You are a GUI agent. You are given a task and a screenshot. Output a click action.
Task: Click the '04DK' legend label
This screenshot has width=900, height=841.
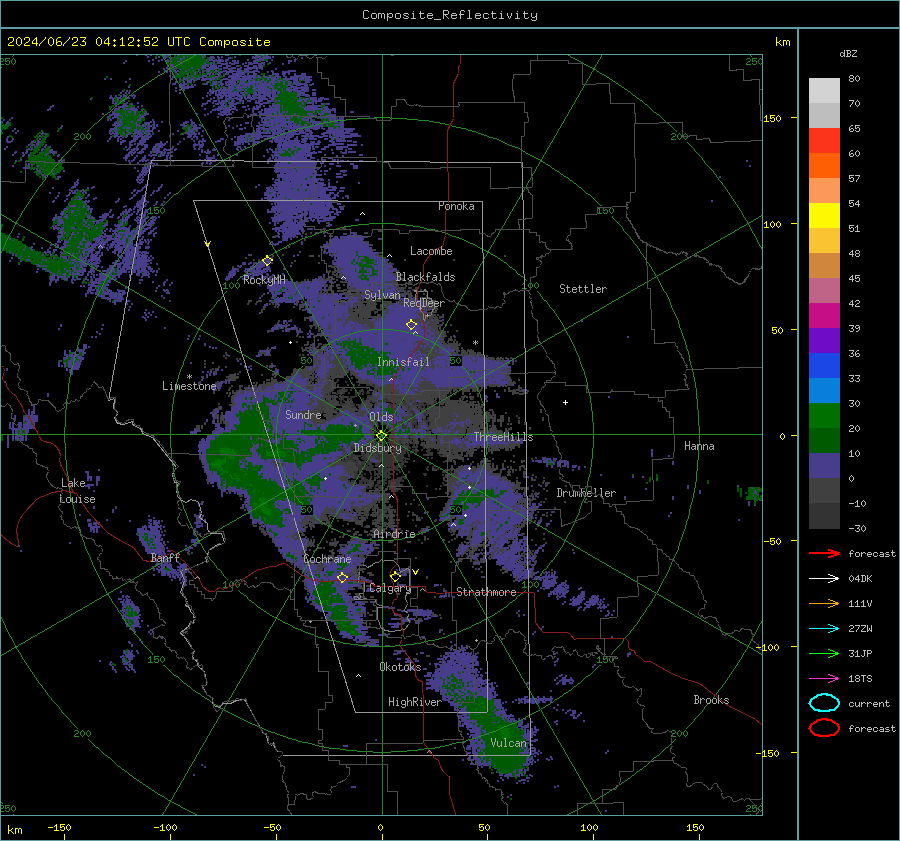860,579
